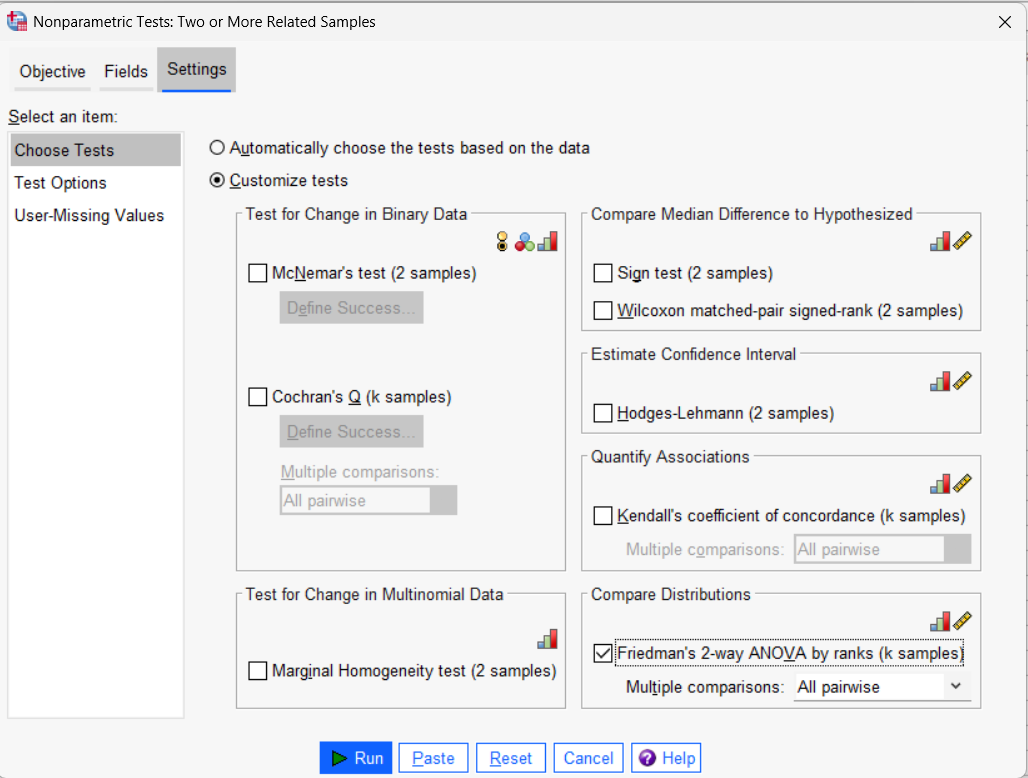Click the bar-chart icon in Compare Median Difference panel
Screen dimensions: 1028x778
pyautogui.click(x=941, y=241)
